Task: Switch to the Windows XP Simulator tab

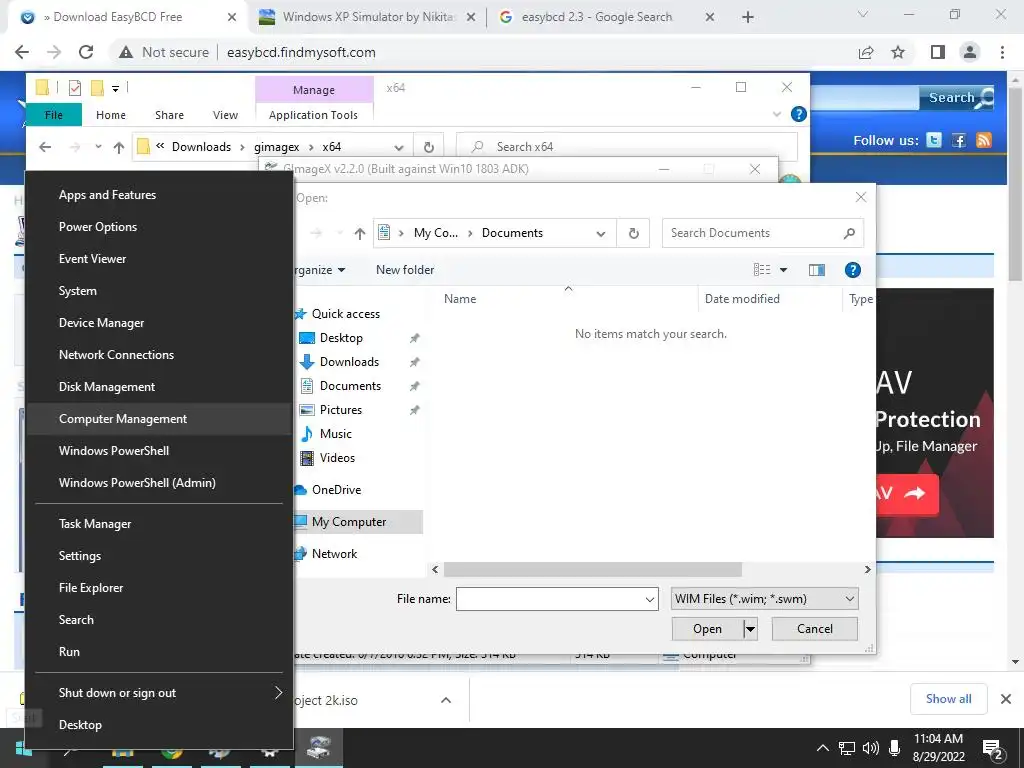Action: point(368,17)
